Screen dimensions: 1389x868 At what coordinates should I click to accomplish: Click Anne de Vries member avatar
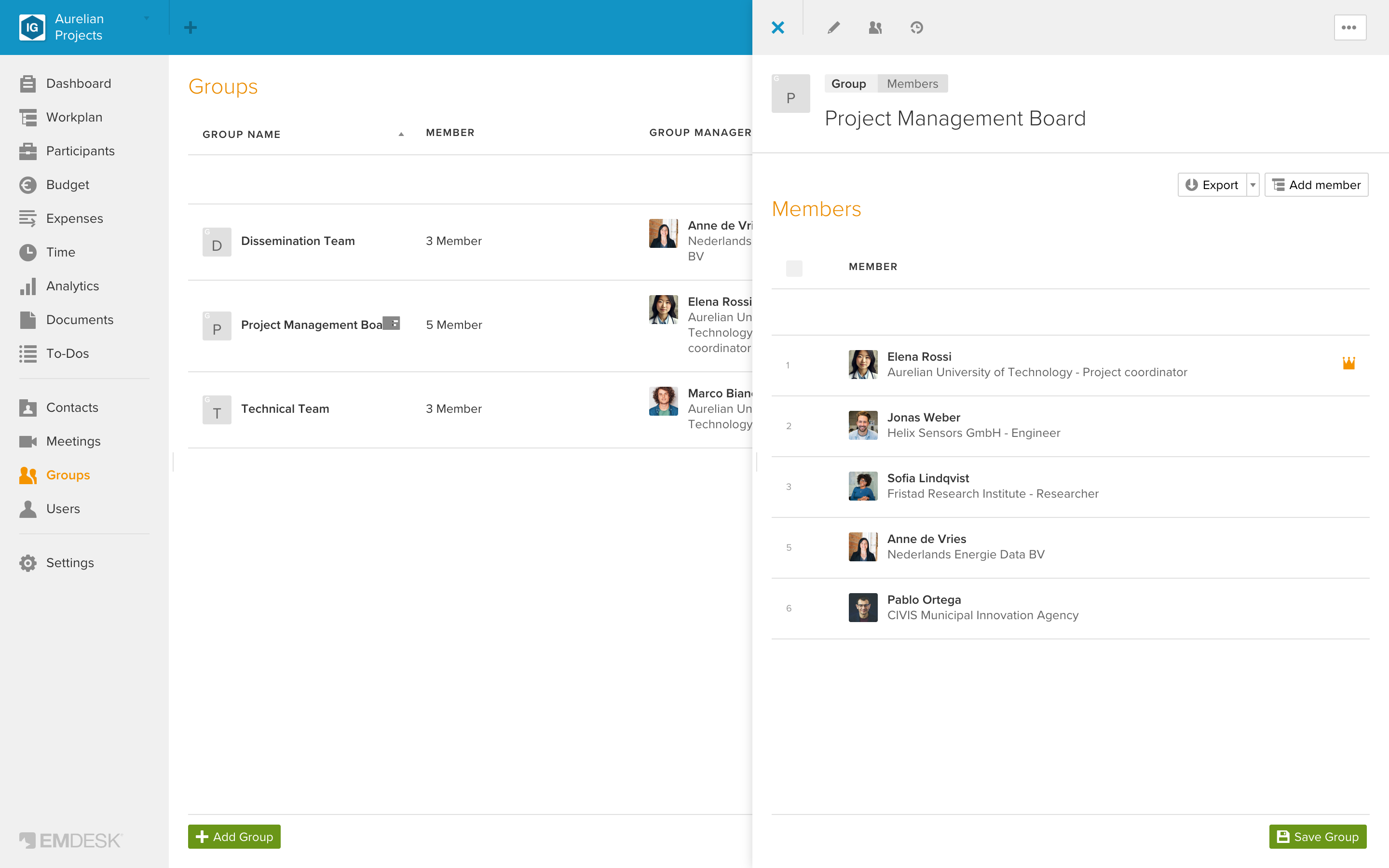coord(863,547)
